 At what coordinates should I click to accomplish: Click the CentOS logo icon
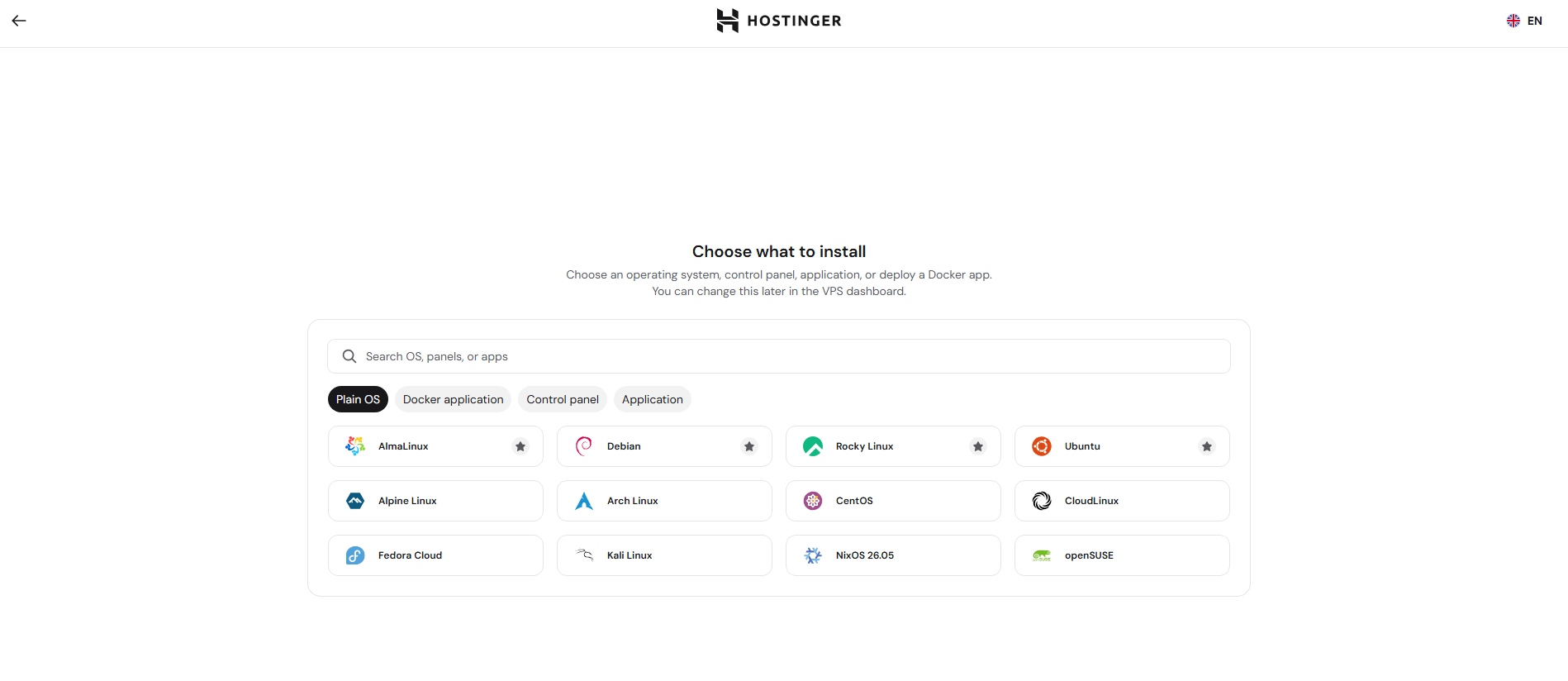pyautogui.click(x=813, y=501)
